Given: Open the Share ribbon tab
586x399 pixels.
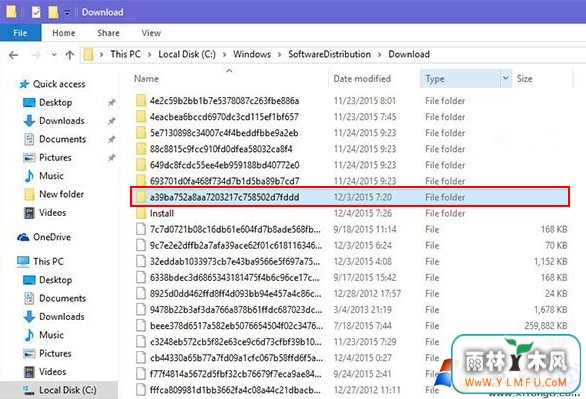Looking at the screenshot, I should 108,33.
